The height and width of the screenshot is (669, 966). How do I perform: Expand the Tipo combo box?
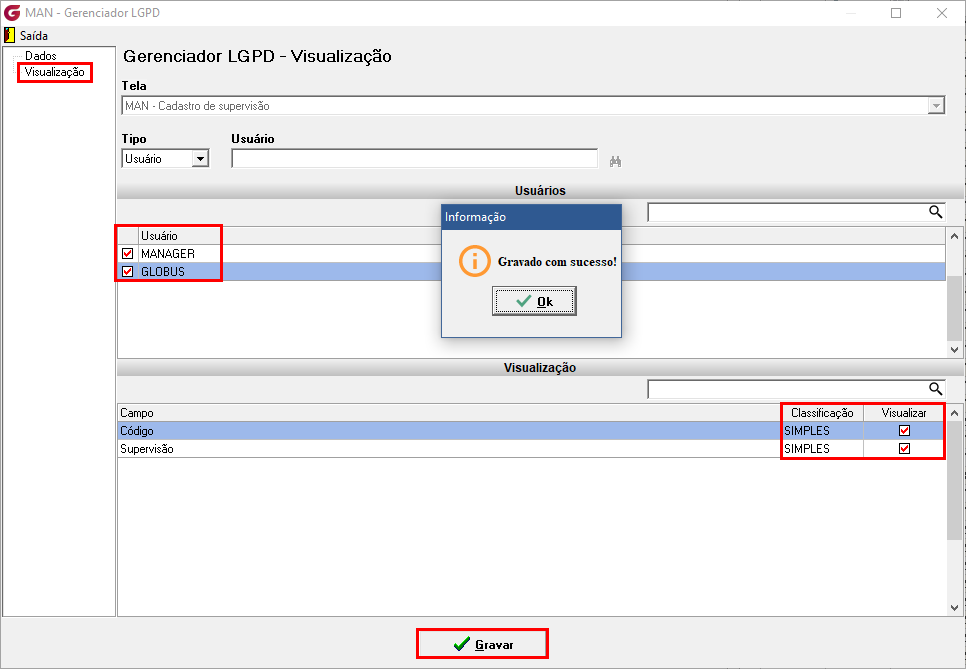(200, 159)
